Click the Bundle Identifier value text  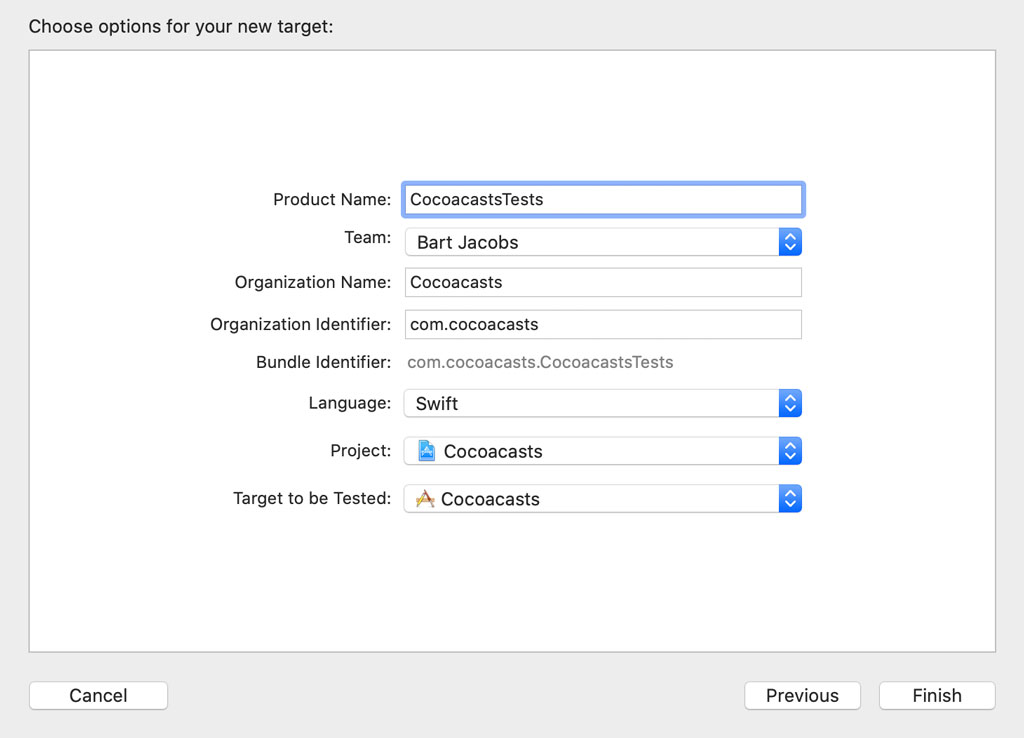[540, 363]
